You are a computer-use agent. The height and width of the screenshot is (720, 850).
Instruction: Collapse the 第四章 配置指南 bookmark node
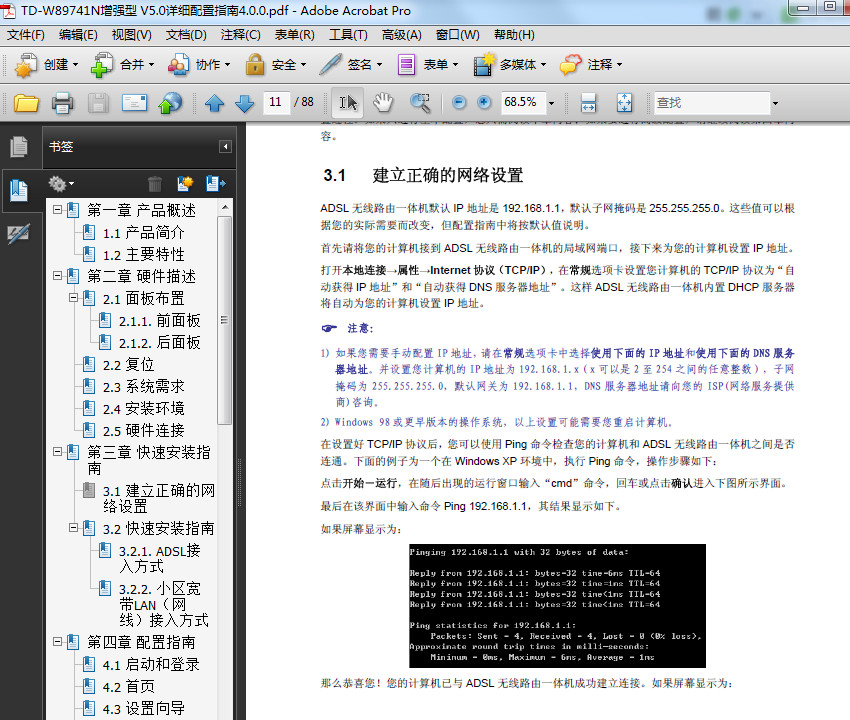coord(57,641)
